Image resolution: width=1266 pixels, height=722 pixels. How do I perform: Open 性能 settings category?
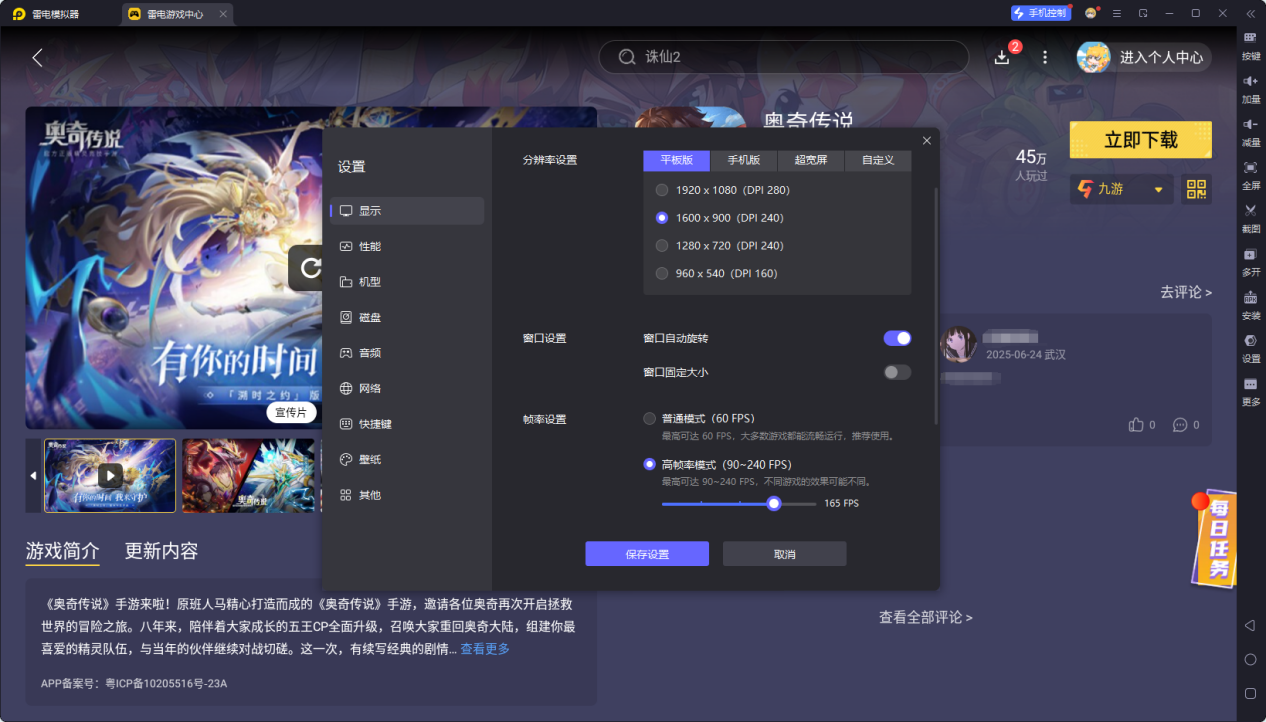click(x=407, y=246)
